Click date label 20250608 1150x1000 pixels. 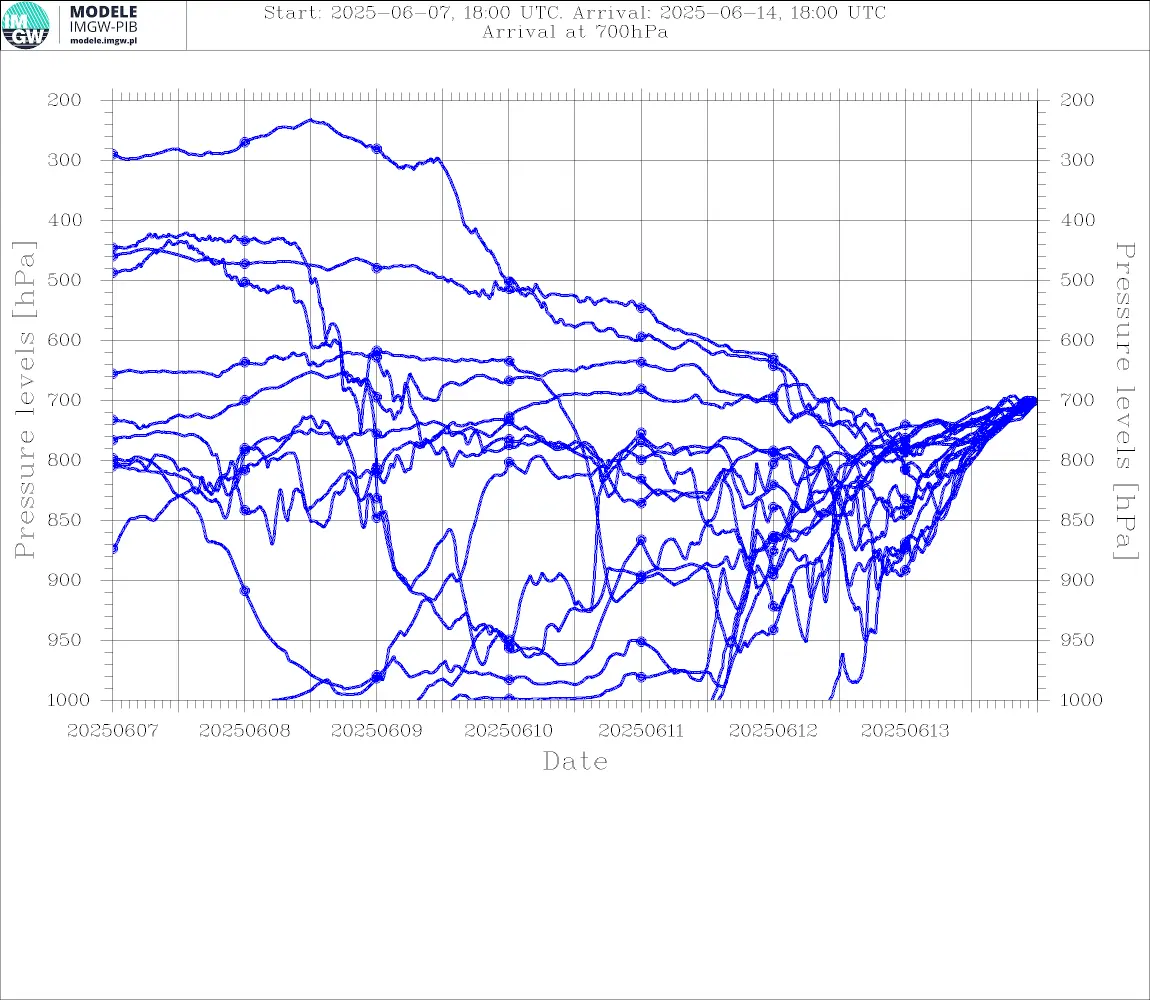click(x=244, y=731)
